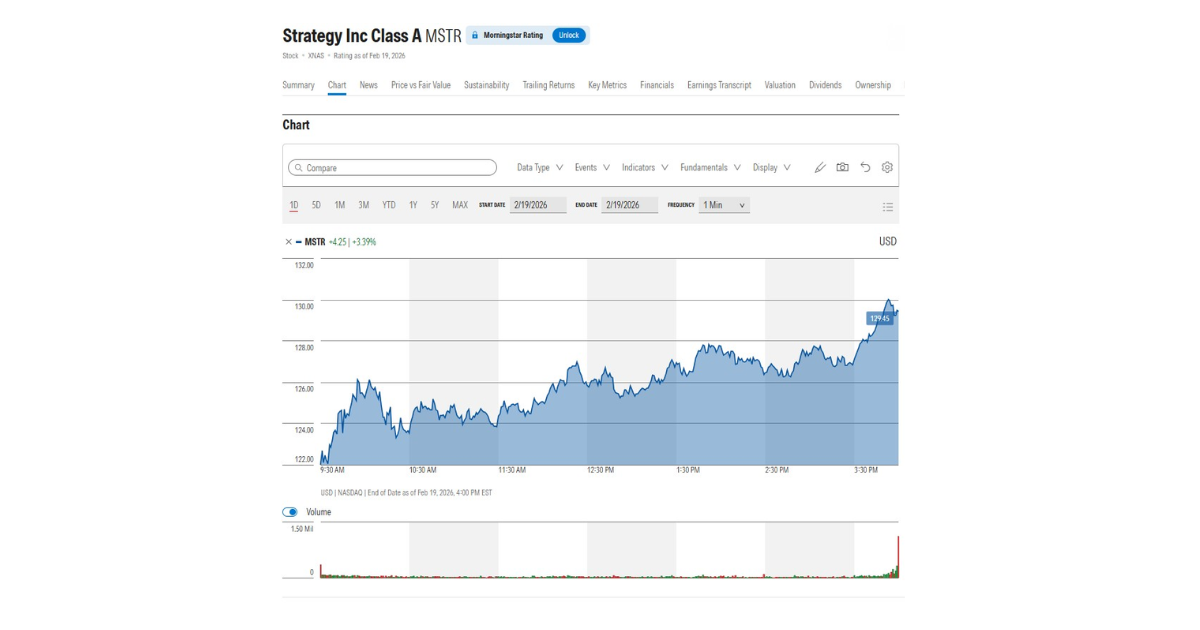
Task: Take a chart snapshot with the camera icon
Action: point(843,167)
